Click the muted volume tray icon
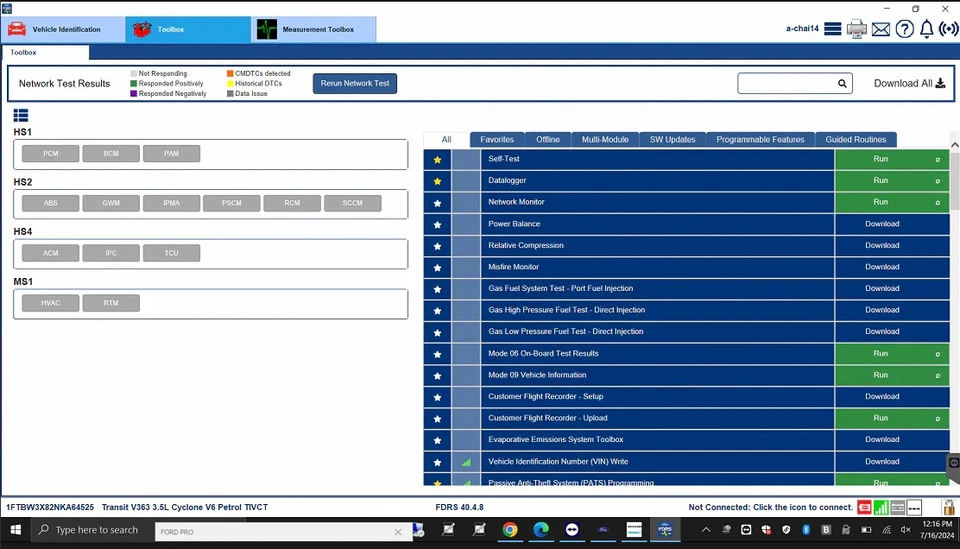 click(x=906, y=530)
